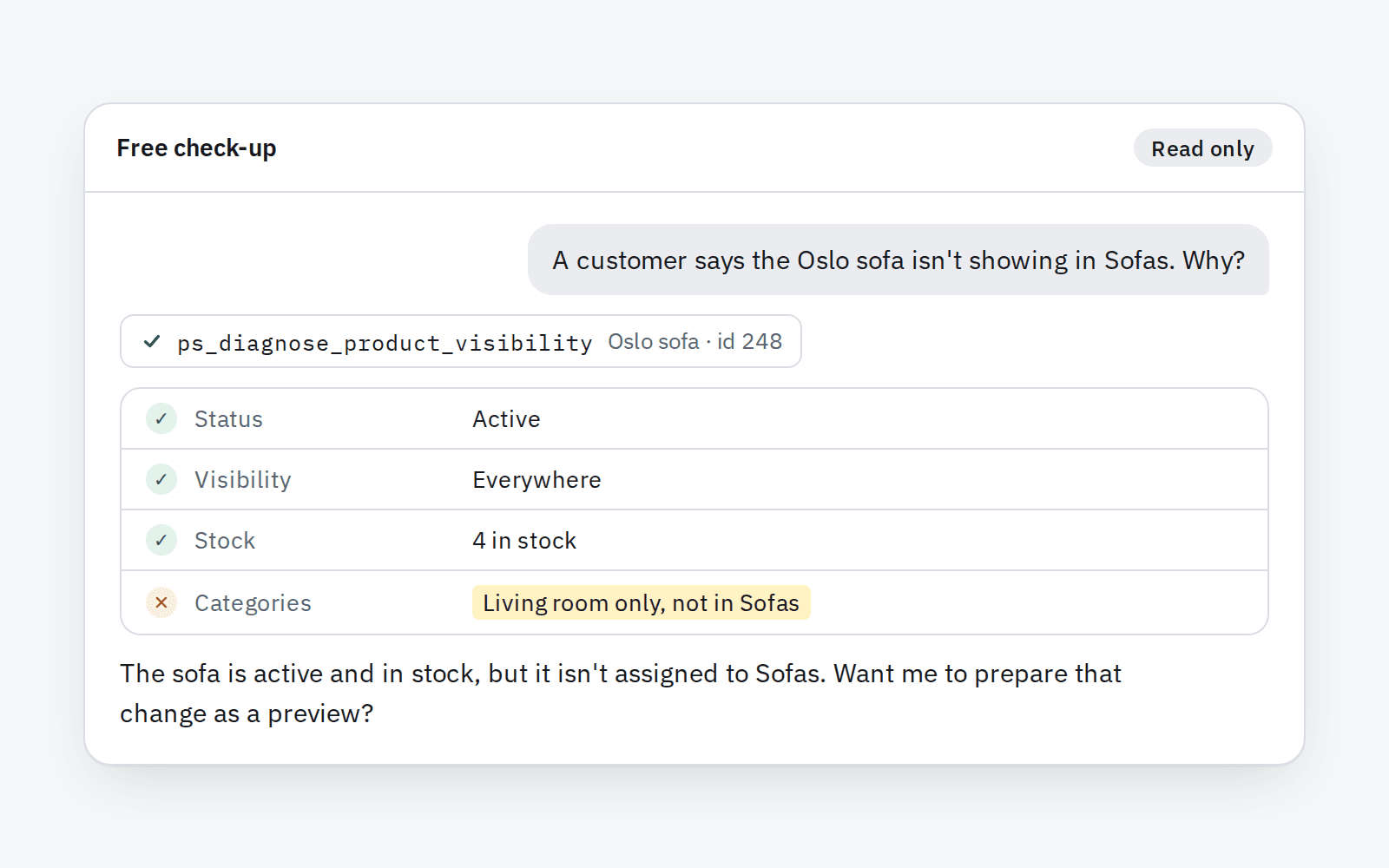The width and height of the screenshot is (1389, 868).
Task: Select the Status row label
Action: (228, 419)
